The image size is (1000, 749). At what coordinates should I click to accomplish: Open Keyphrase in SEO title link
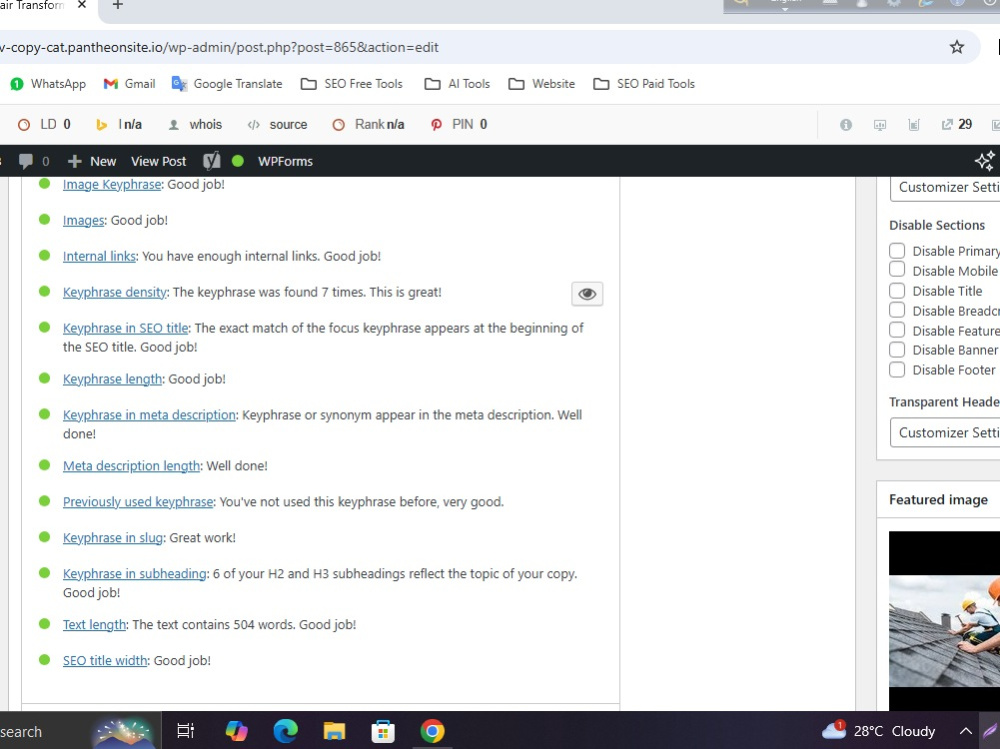point(125,328)
